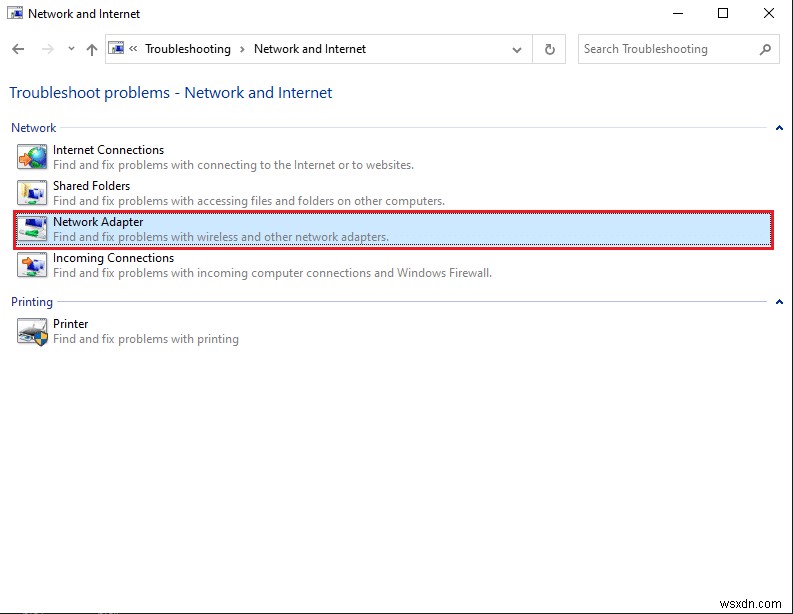This screenshot has height=614, width=793.
Task: Open the Troubleshooting breadcrumb submenu arrow
Action: tap(242, 49)
